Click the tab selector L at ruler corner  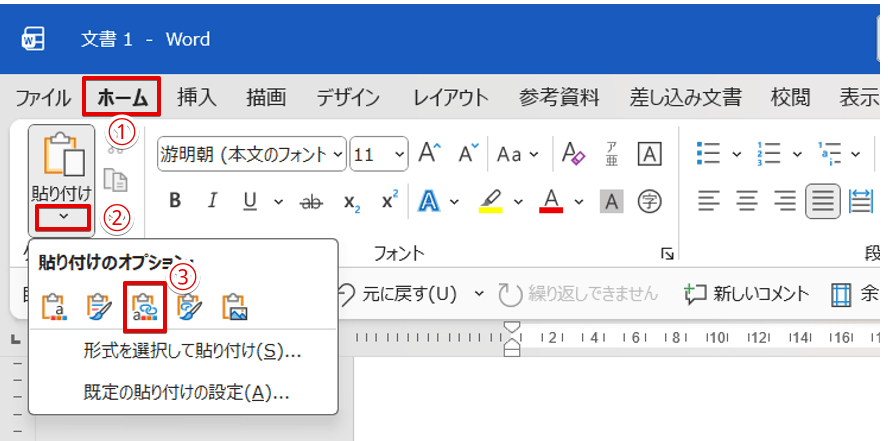click(x=16, y=339)
